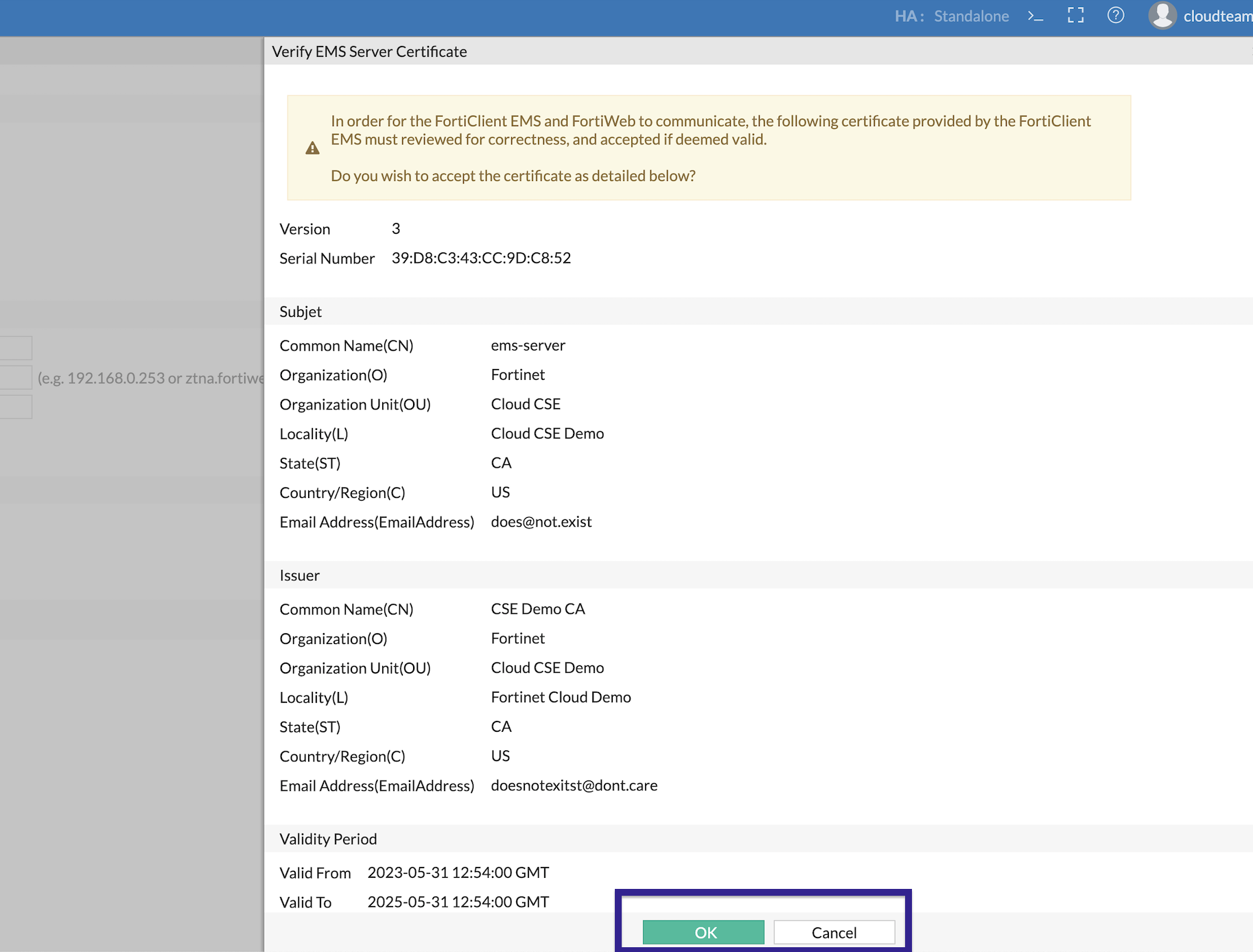The width and height of the screenshot is (1253, 952).
Task: Click subject locality Cloud CSE Demo
Action: tap(547, 433)
